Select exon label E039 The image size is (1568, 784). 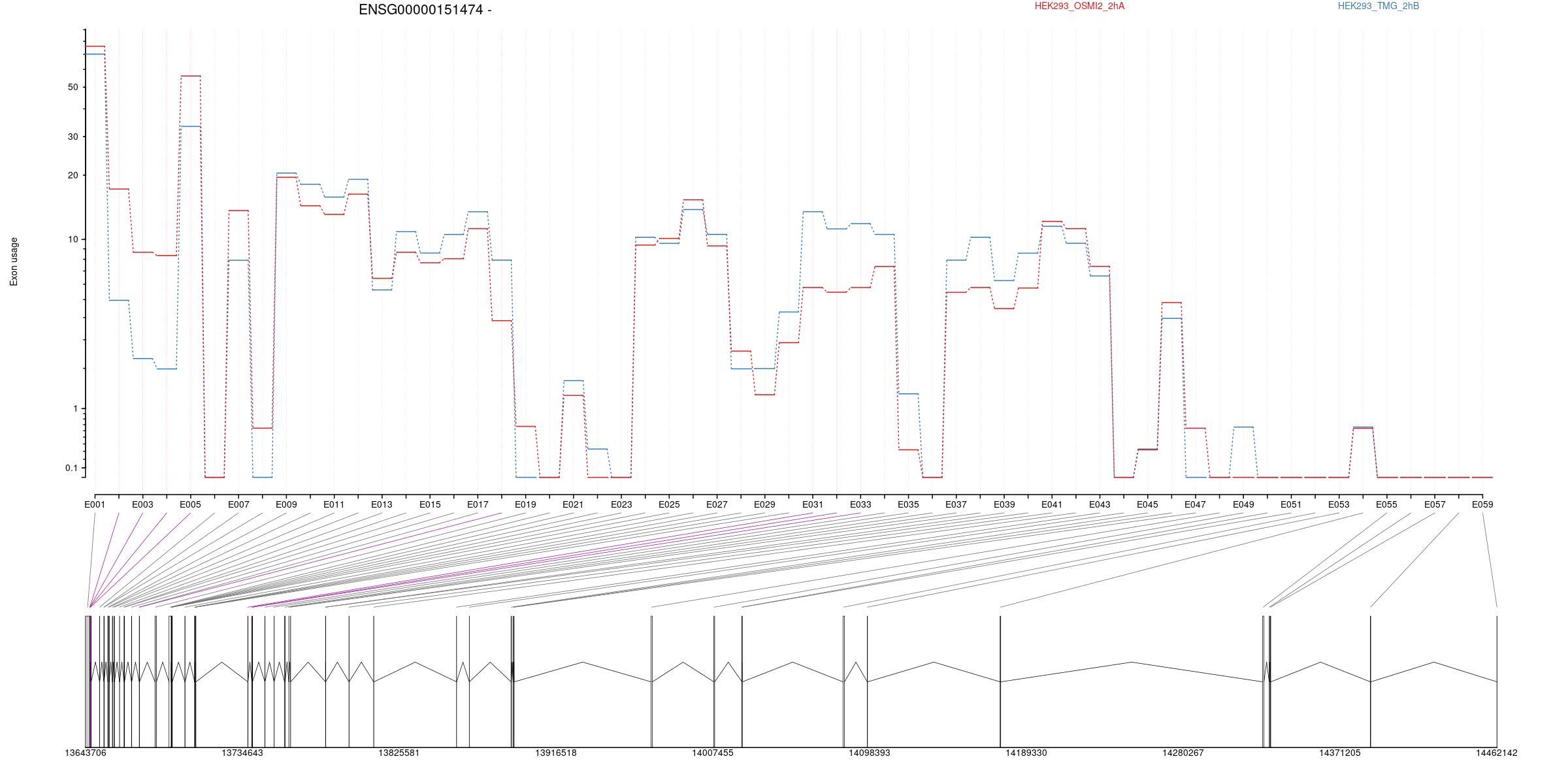1004,504
